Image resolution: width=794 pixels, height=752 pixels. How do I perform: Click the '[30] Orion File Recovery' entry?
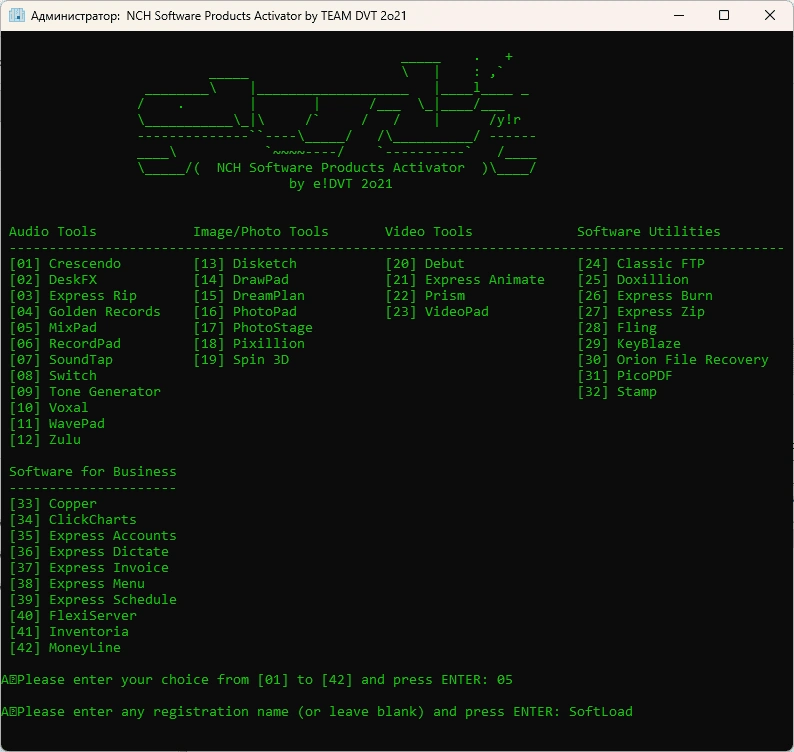tap(673, 360)
